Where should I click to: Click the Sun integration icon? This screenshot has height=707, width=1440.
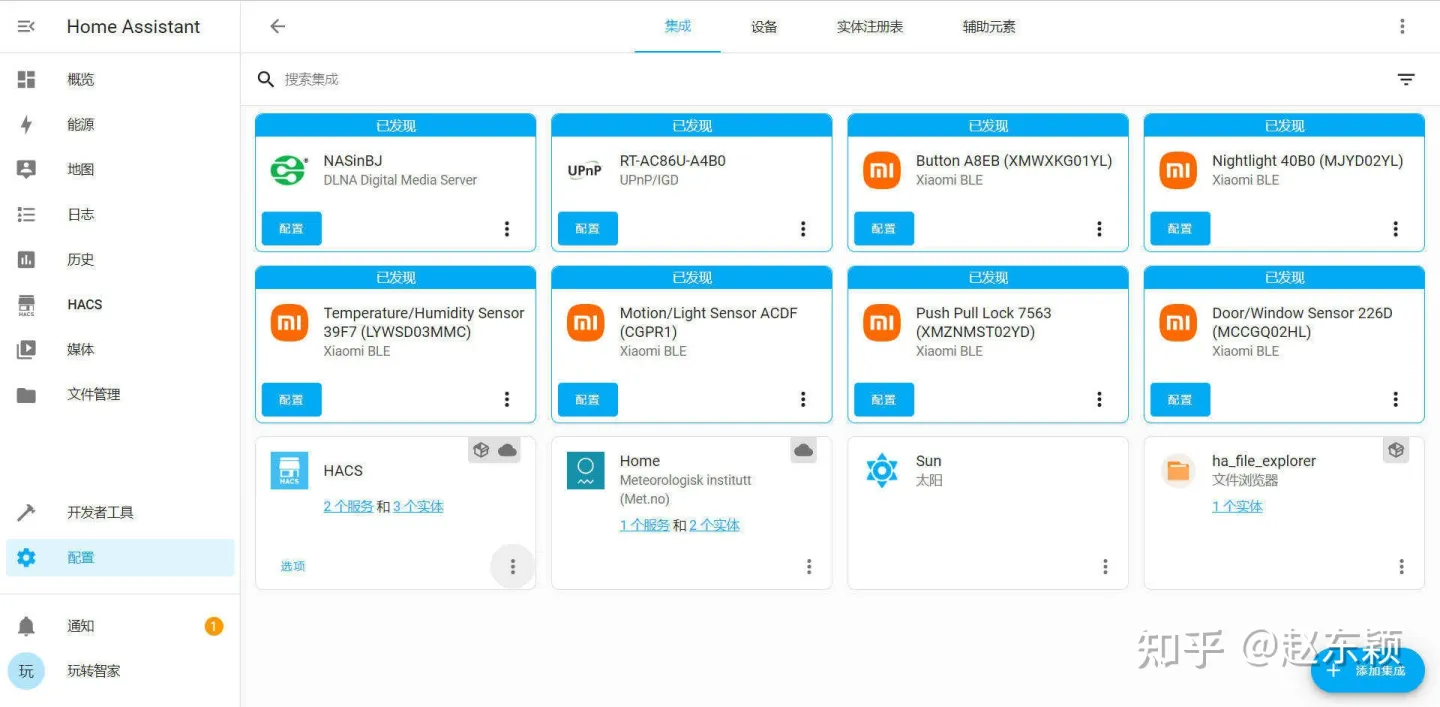(882, 470)
